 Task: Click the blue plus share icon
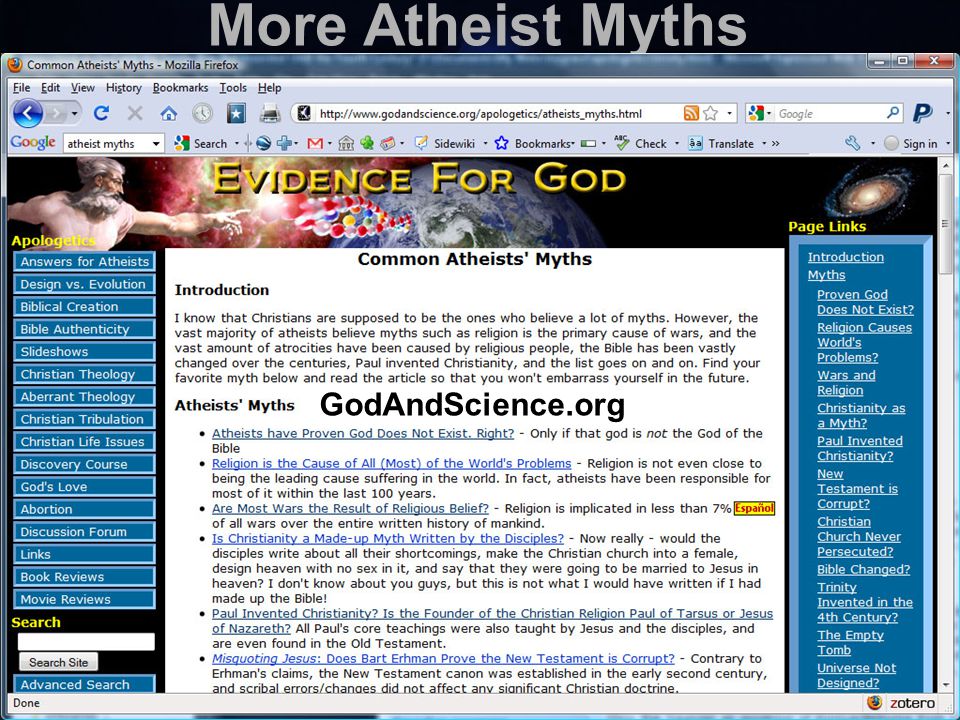(x=284, y=143)
